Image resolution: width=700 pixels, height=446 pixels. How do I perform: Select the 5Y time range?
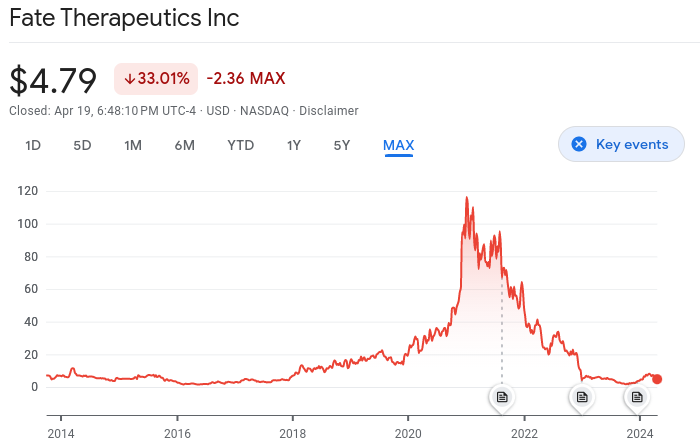coord(342,145)
